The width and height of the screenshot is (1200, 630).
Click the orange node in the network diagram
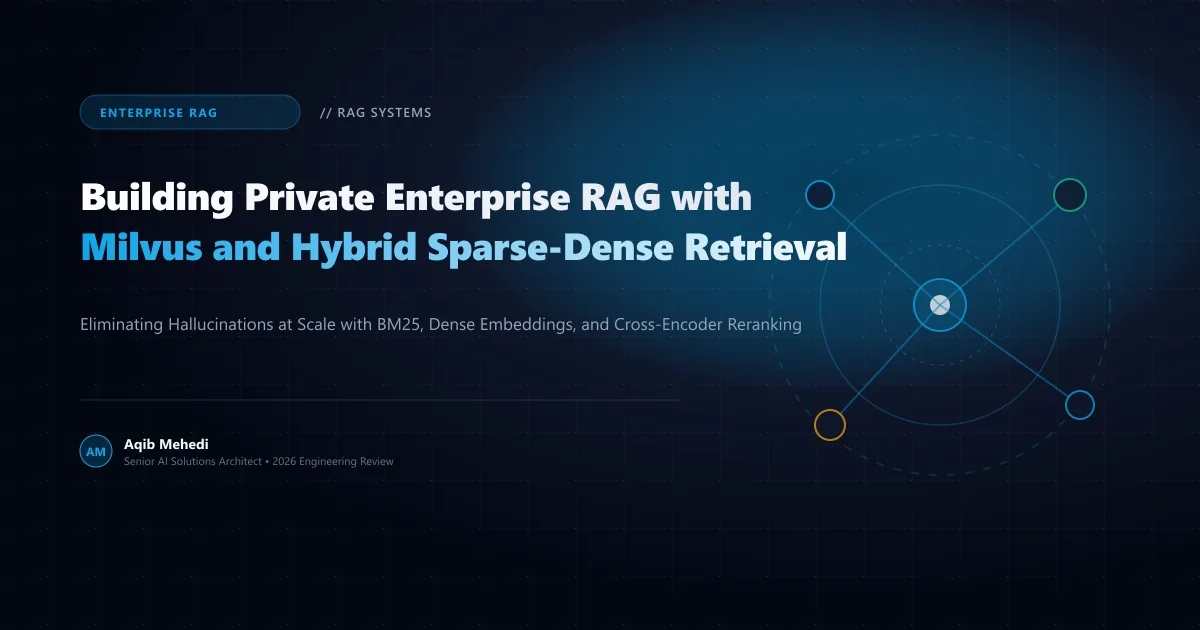tap(830, 425)
